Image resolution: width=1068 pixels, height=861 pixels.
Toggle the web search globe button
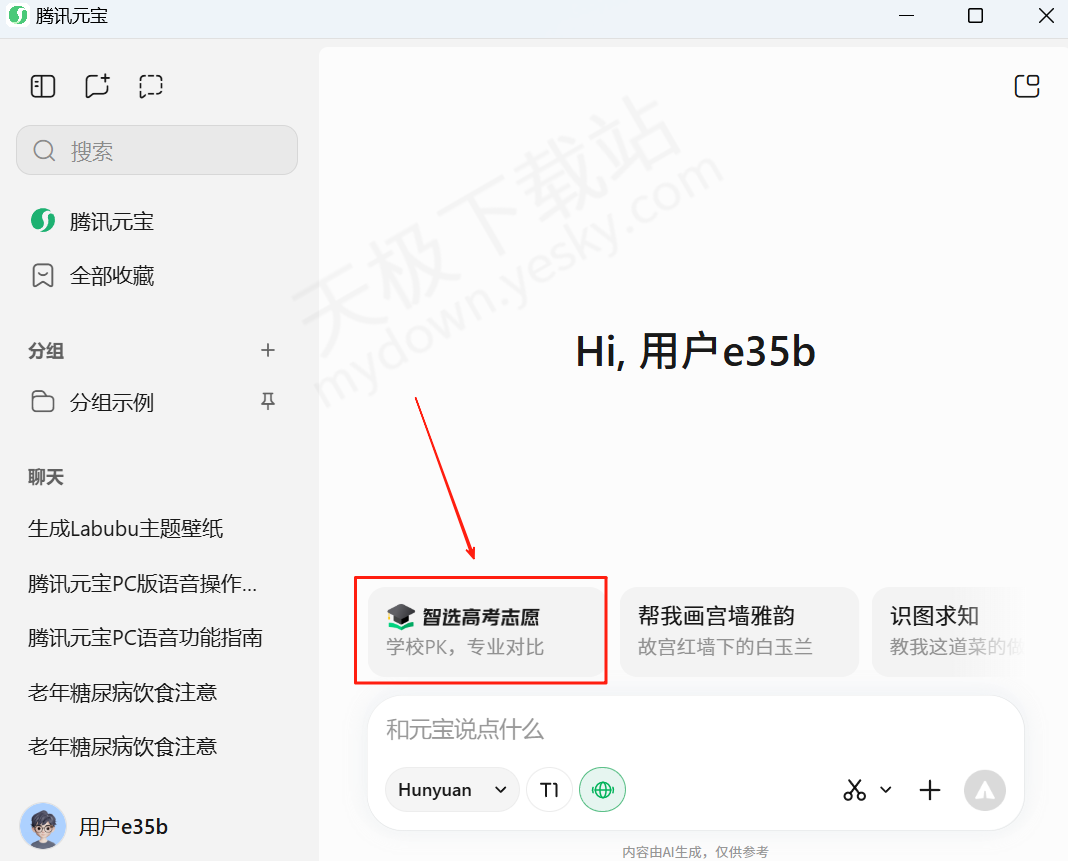point(602,790)
